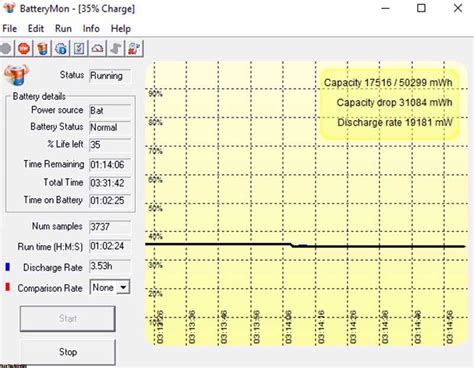Click the red Comparison Rate color marker
This screenshot has height=368, width=474.
click(x=8, y=287)
